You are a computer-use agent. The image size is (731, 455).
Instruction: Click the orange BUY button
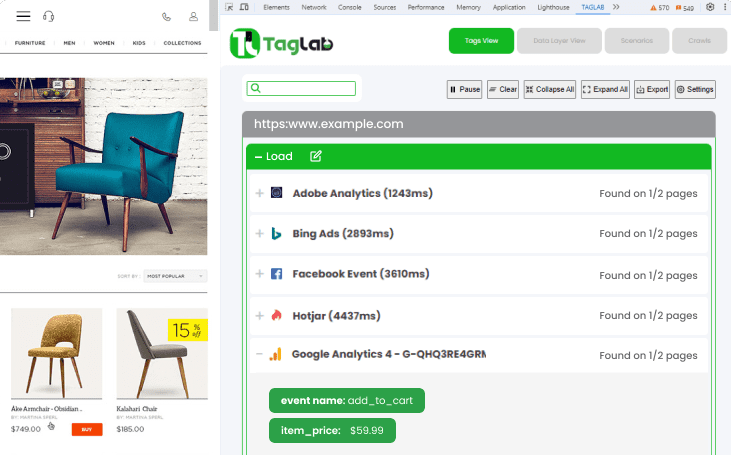point(87,429)
